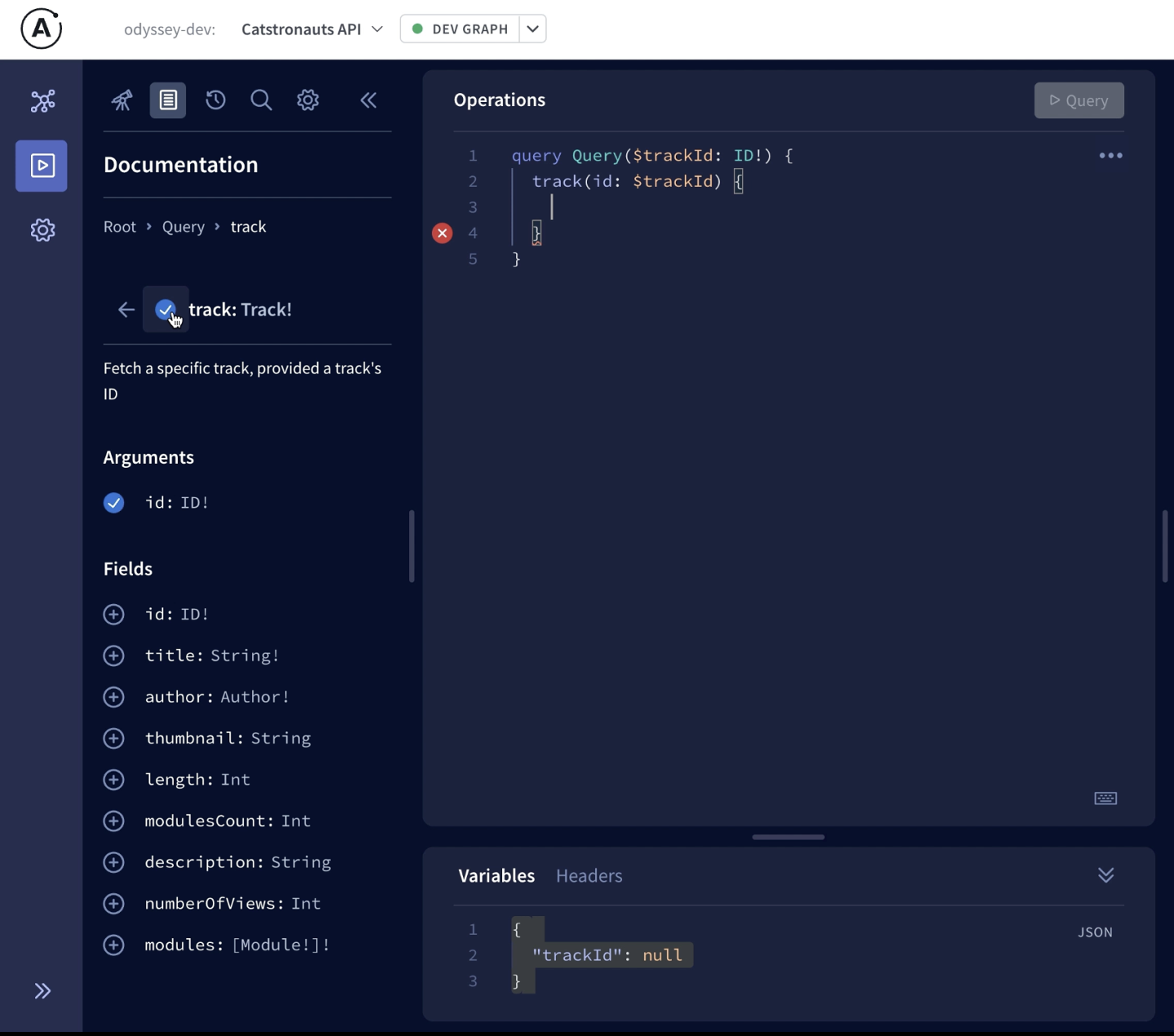This screenshot has width=1174, height=1036.
Task: Click the author: Author! type text
Action: click(255, 697)
